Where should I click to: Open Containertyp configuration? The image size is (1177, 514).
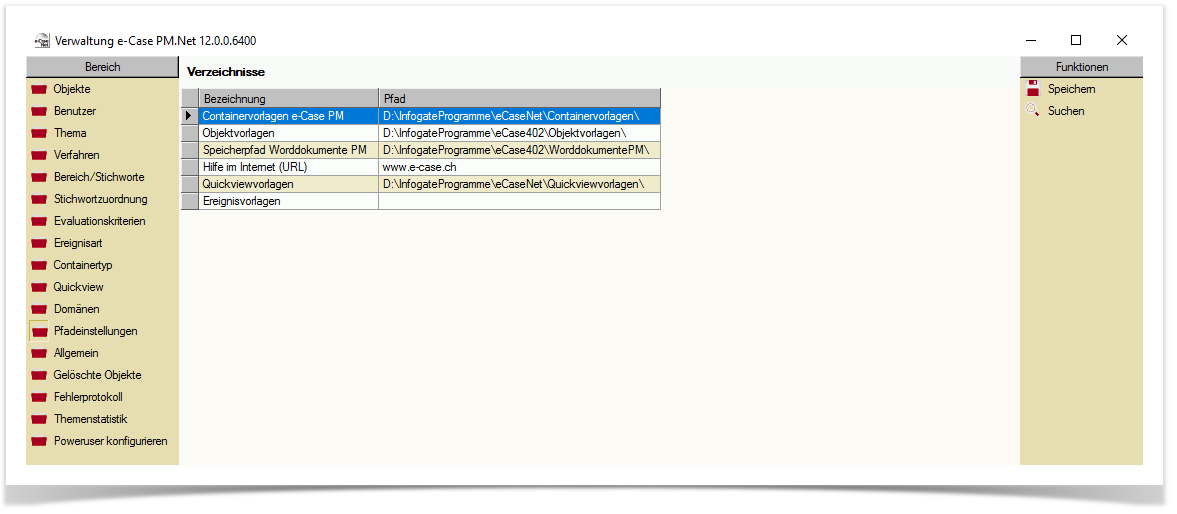click(83, 266)
